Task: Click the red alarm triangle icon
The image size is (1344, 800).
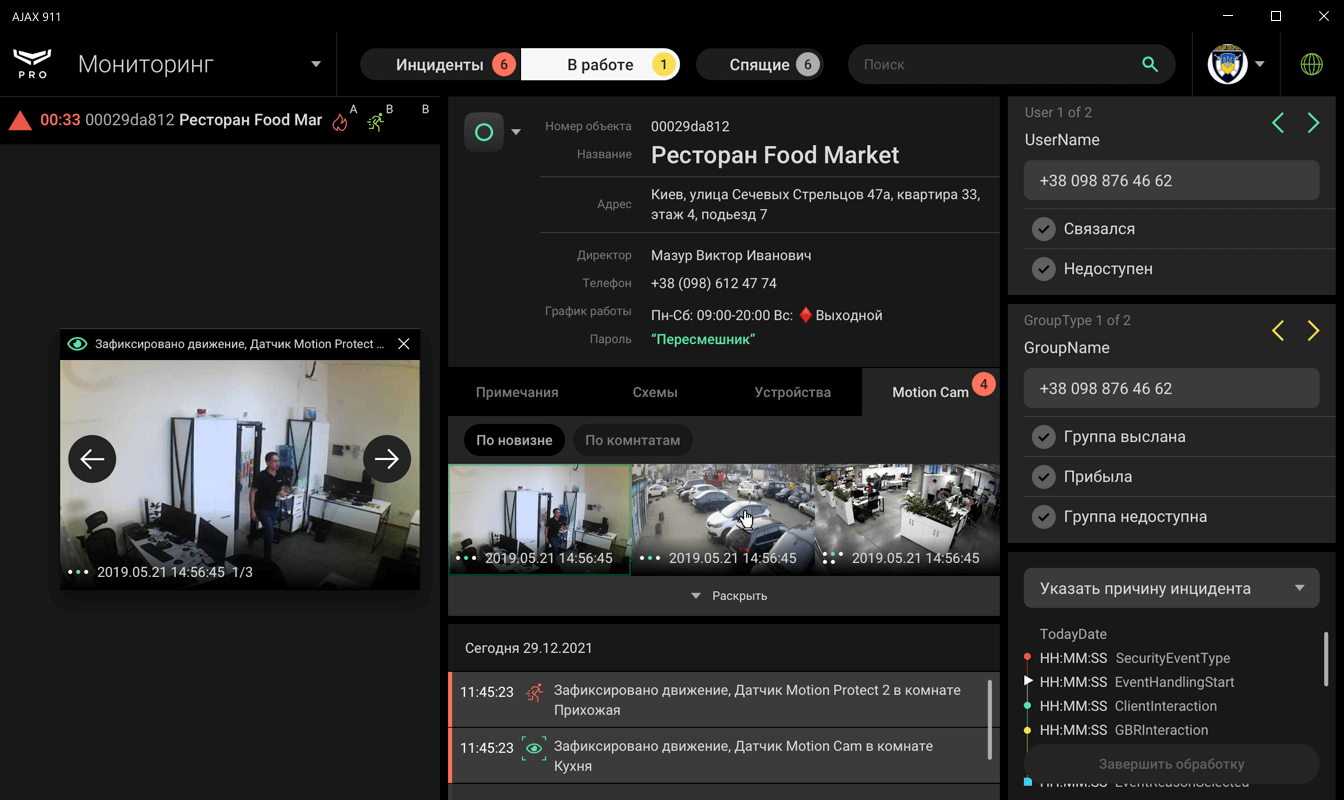Action: pos(20,121)
